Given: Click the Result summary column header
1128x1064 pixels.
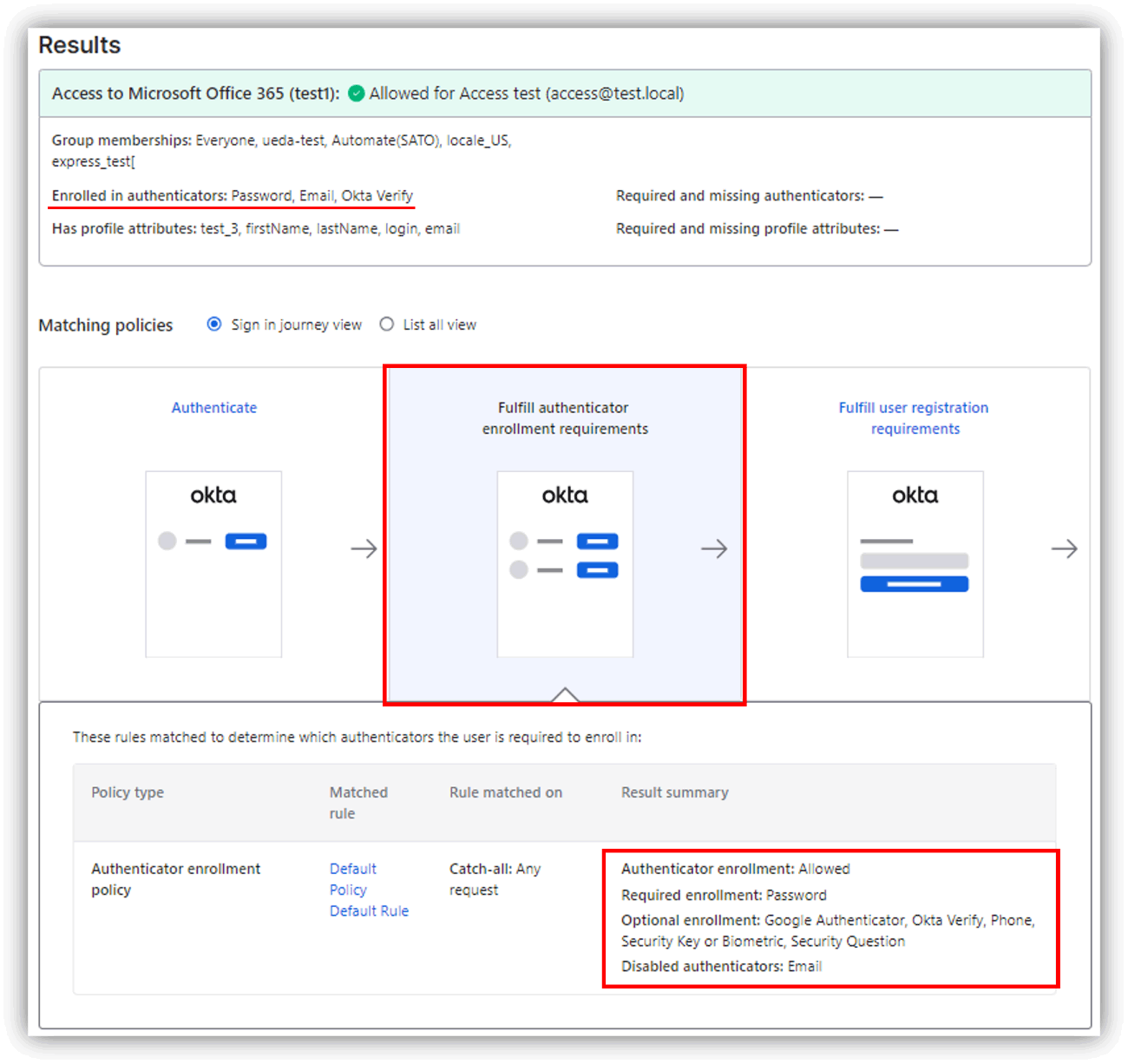Looking at the screenshot, I should tap(674, 792).
